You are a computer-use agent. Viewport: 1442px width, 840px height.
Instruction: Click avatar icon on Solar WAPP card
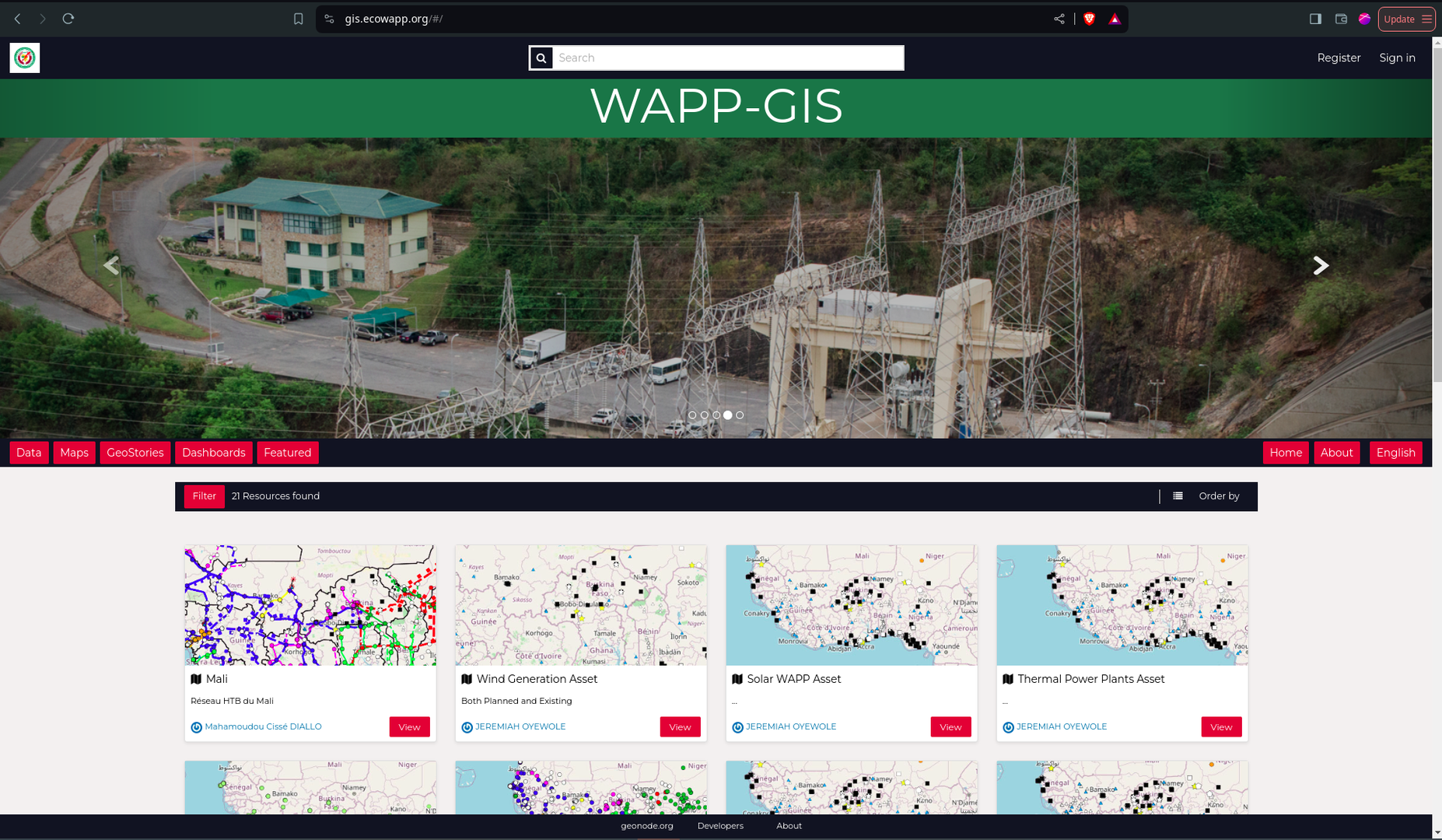737,727
